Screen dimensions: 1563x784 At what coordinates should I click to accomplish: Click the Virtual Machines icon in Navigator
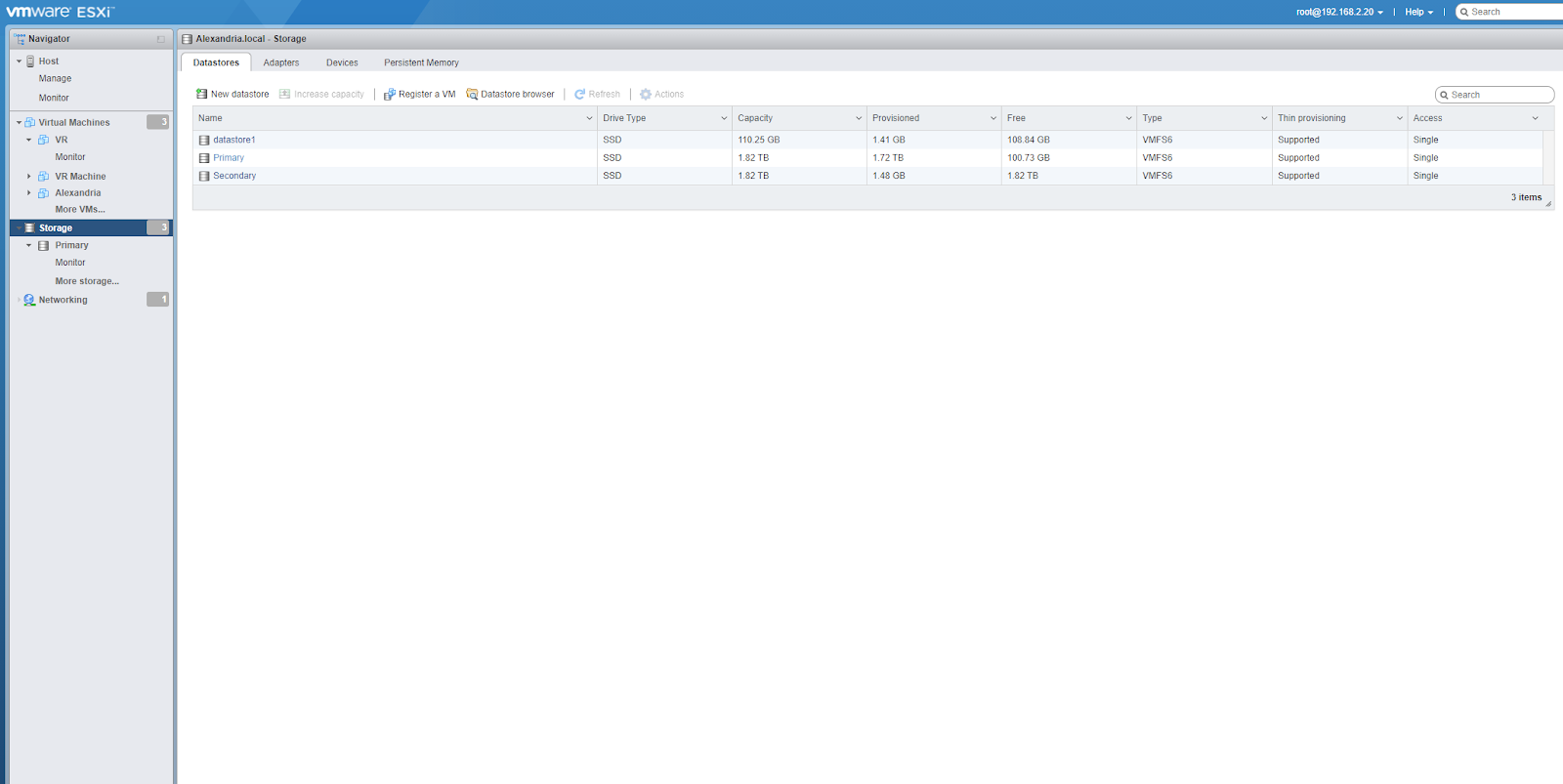coord(30,122)
